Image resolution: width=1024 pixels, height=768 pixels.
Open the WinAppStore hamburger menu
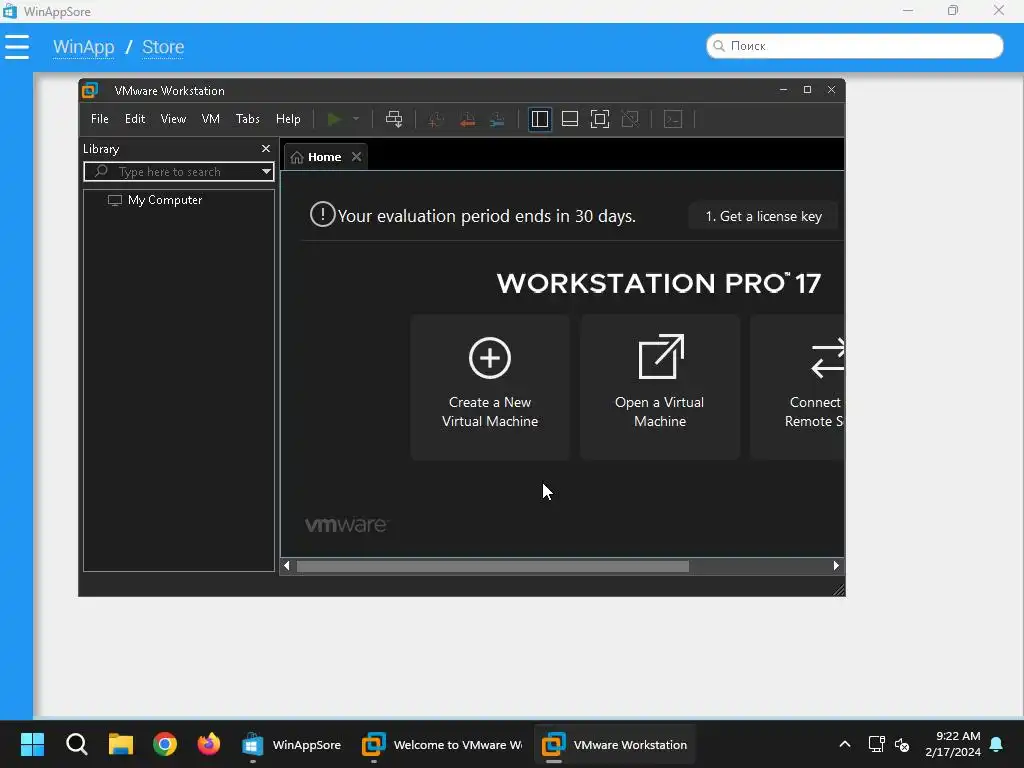pos(17,47)
